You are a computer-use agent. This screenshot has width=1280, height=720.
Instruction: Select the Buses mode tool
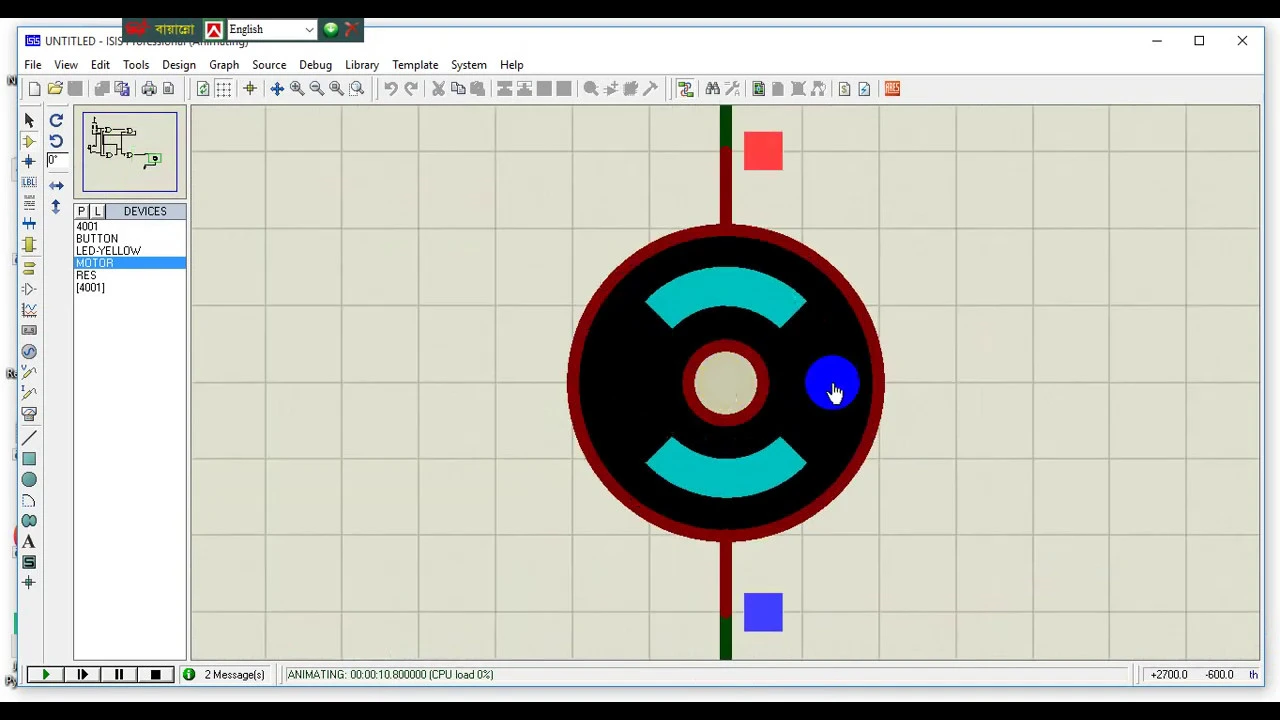(29, 224)
